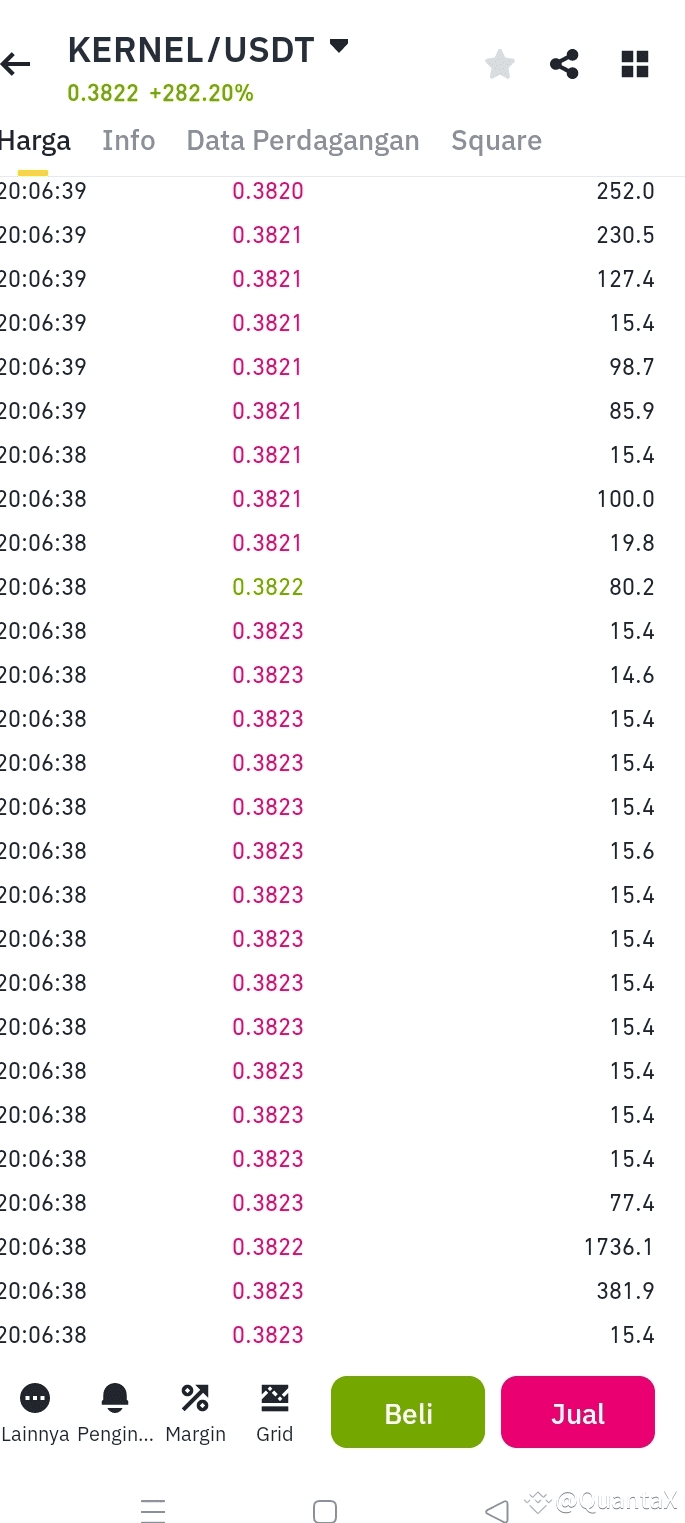The image size is (685, 1523).
Task: Tap the Android recent apps menu icon
Action: (x=152, y=1510)
